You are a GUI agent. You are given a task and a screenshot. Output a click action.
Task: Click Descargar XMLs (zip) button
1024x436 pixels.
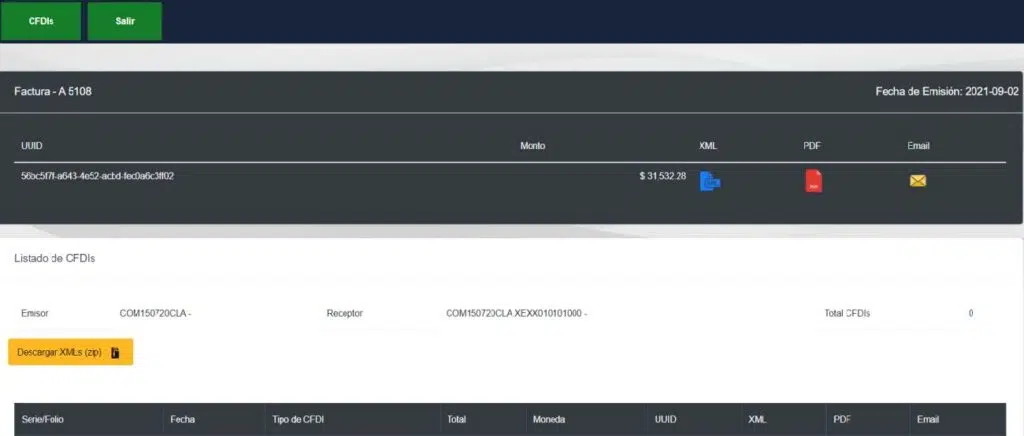tap(70, 353)
